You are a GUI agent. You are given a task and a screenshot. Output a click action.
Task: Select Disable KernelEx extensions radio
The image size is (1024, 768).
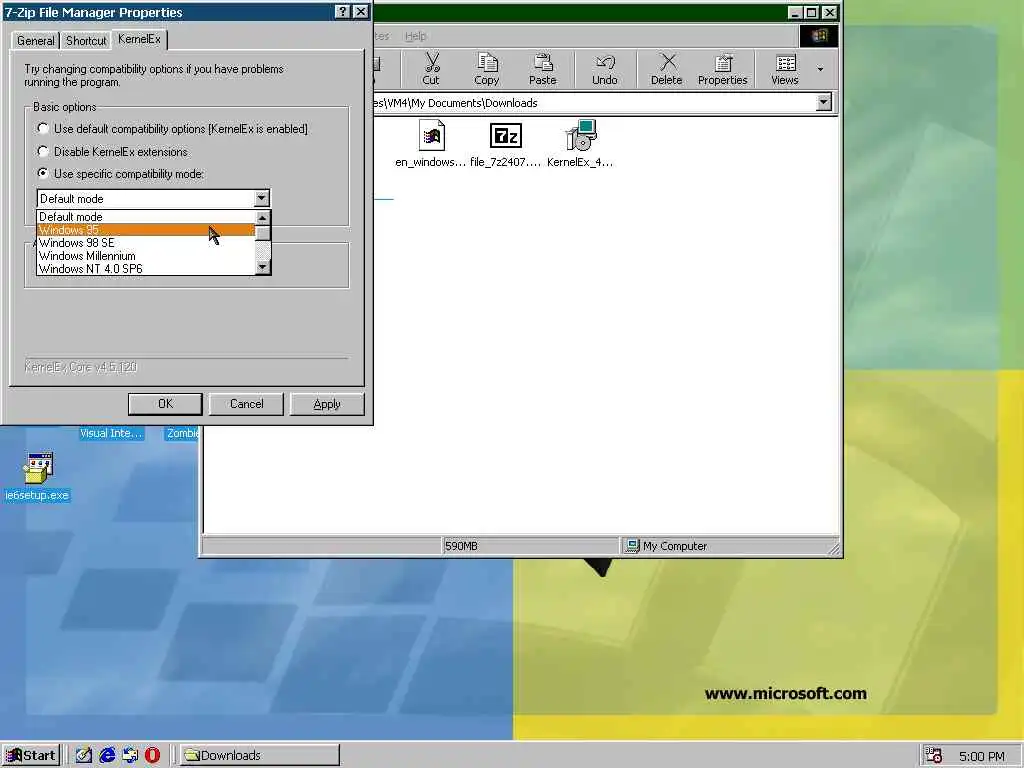[x=43, y=152]
